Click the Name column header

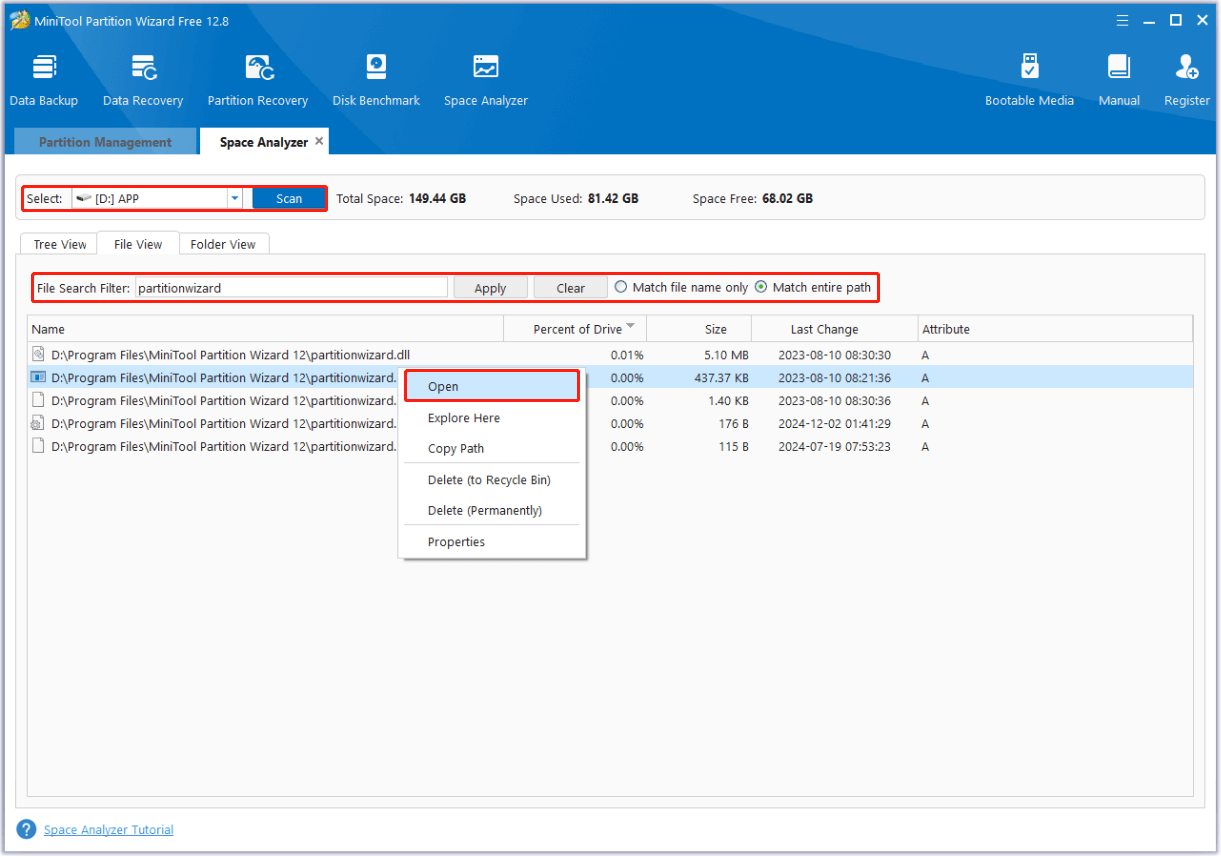click(265, 329)
